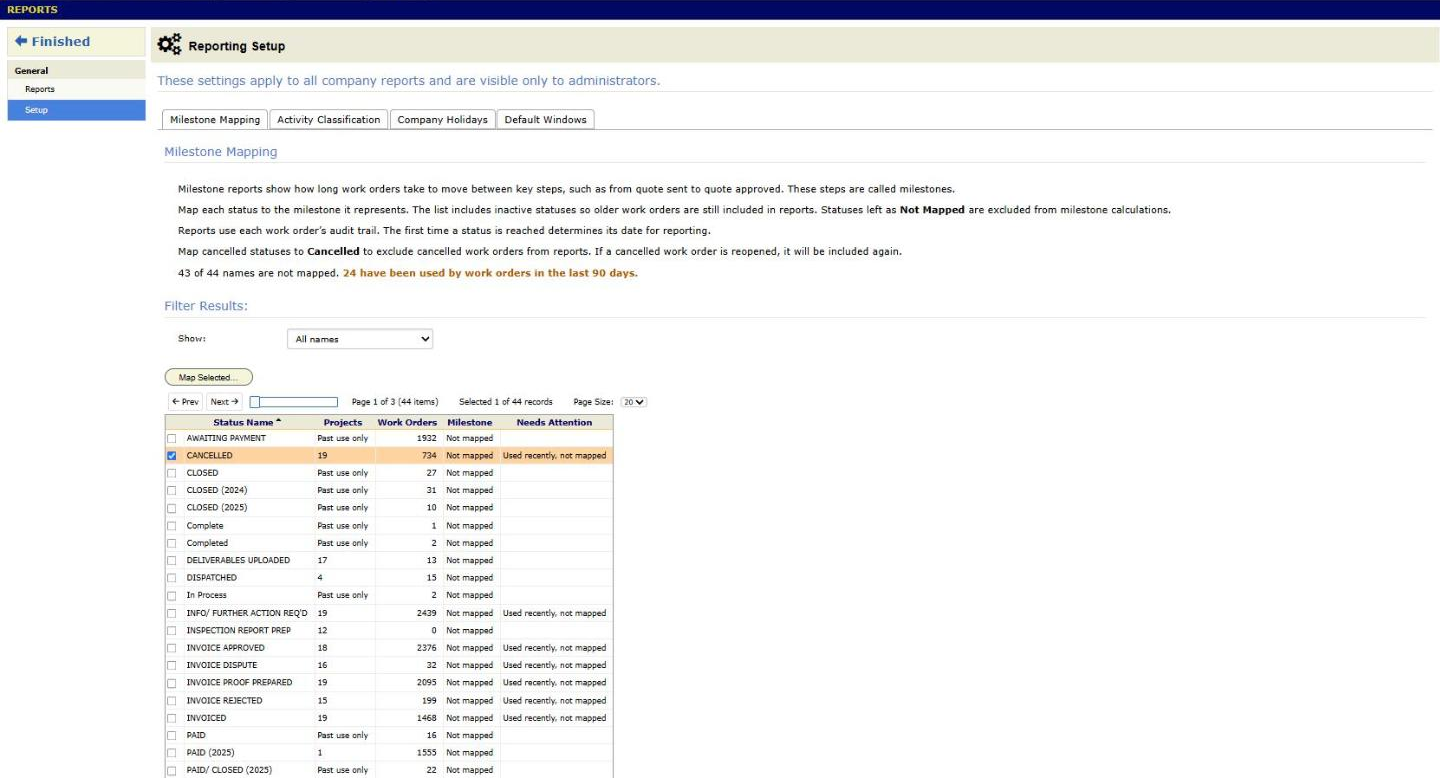Check the PAID (2025) row checkbox
This screenshot has width=1440, height=778.
click(x=172, y=753)
